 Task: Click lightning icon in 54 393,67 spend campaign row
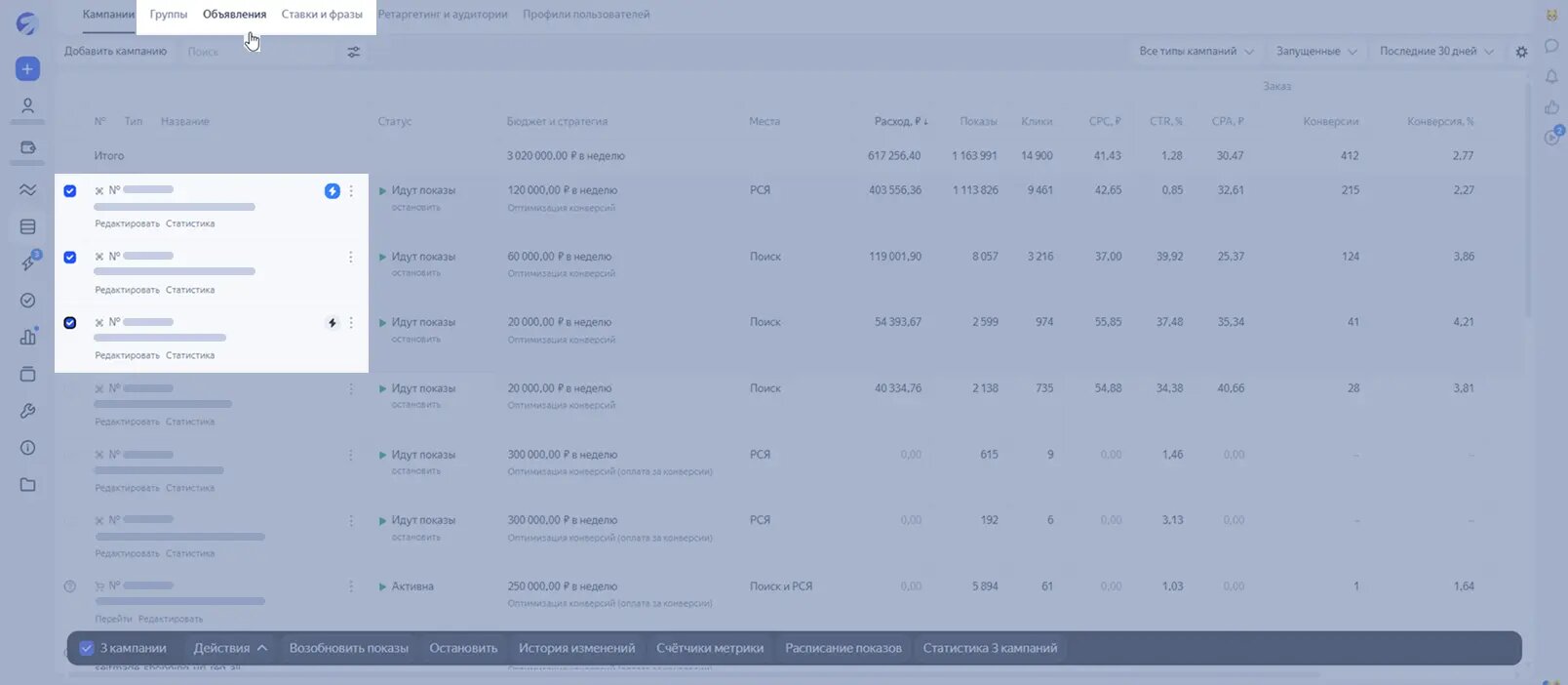[x=333, y=323]
